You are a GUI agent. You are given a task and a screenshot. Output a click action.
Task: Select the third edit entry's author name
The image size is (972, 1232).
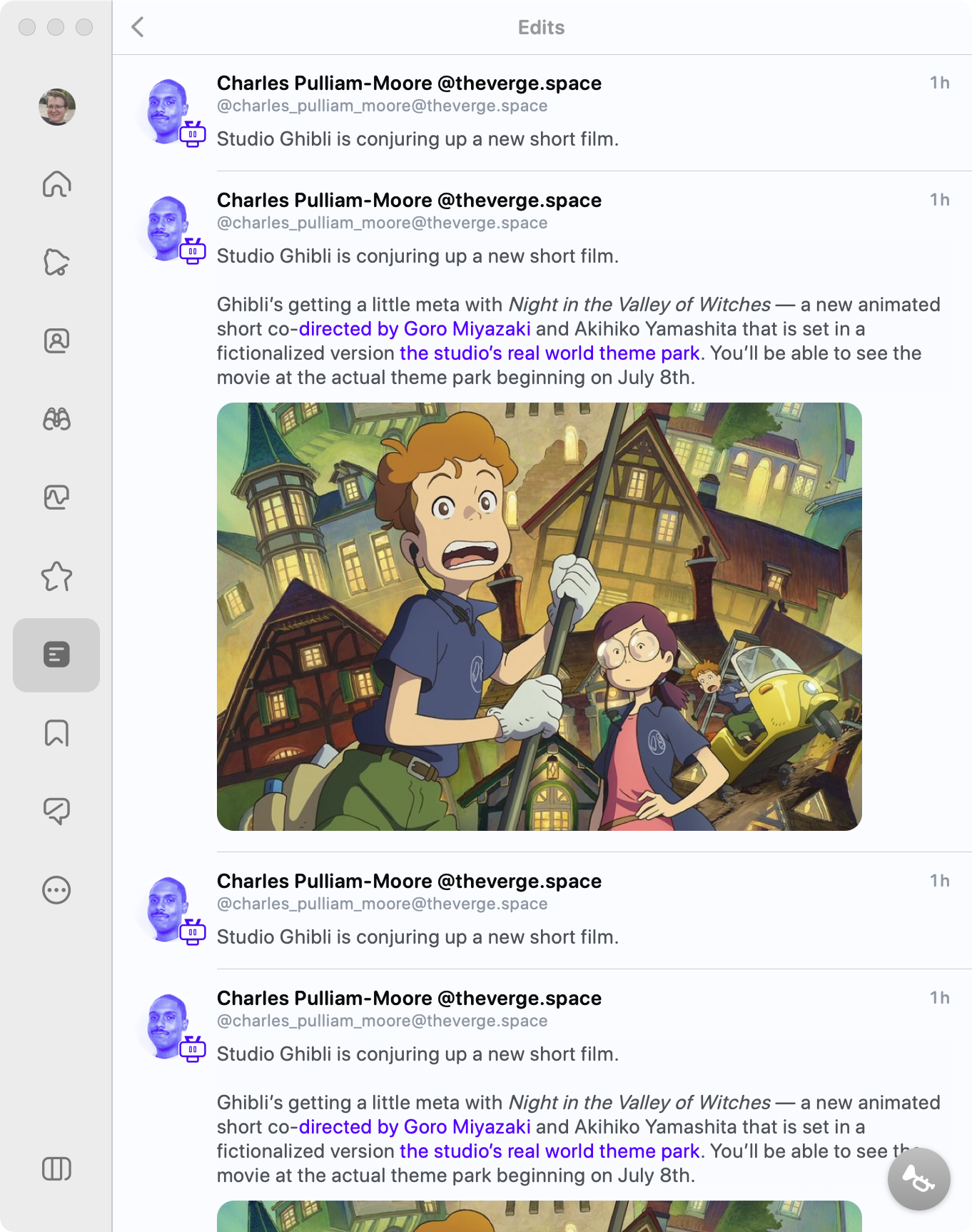coord(409,882)
